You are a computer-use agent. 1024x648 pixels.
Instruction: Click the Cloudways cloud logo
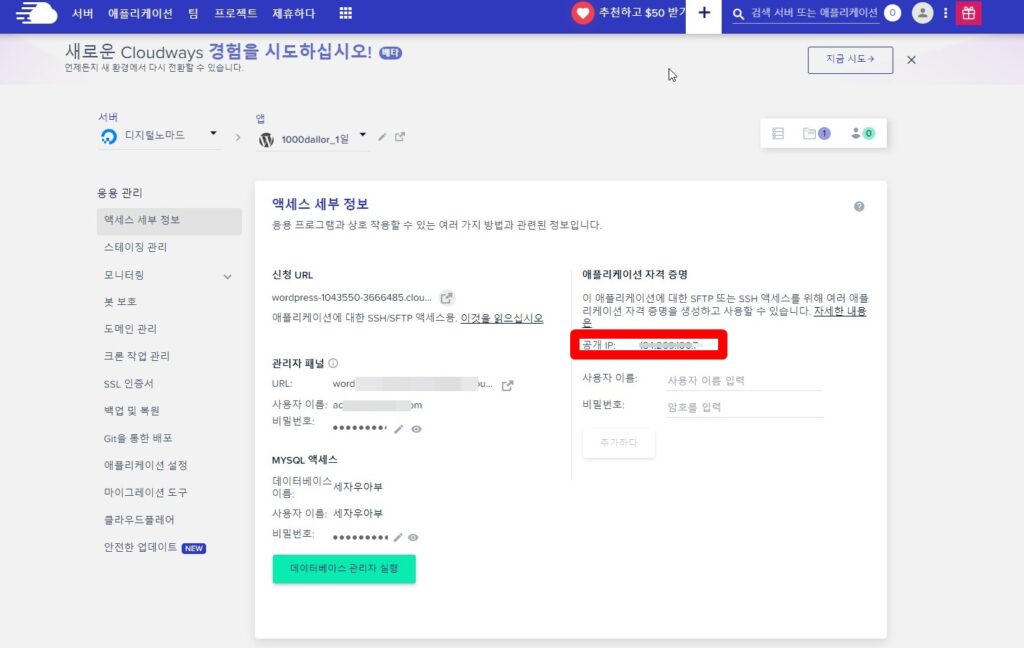[x=36, y=13]
